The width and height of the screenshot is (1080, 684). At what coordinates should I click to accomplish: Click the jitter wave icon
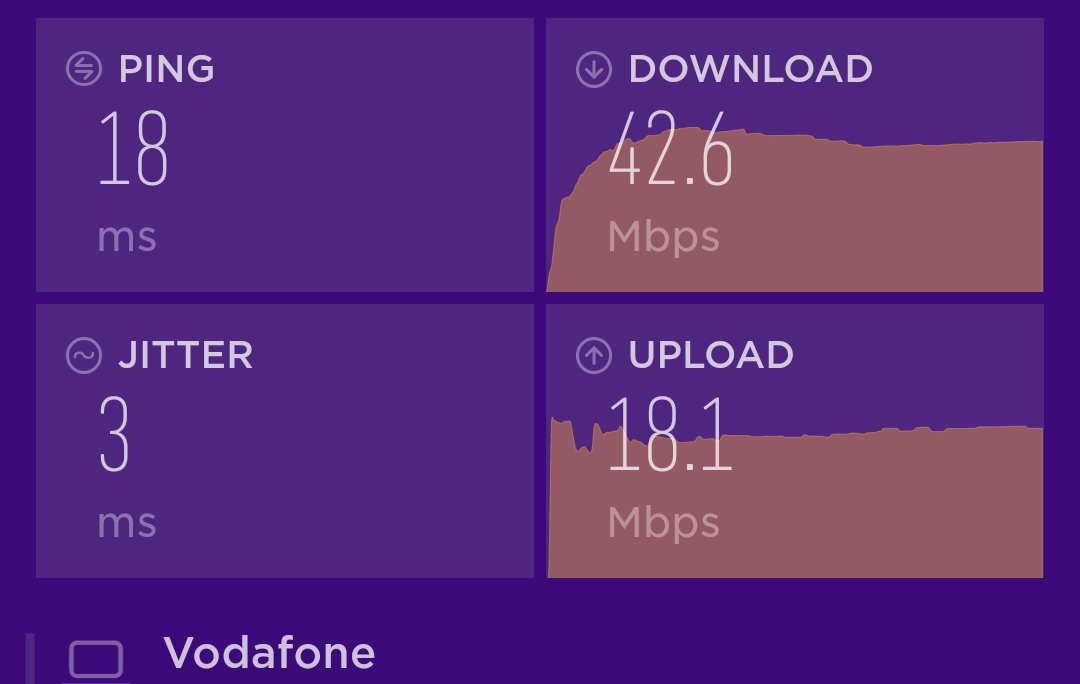(84, 355)
